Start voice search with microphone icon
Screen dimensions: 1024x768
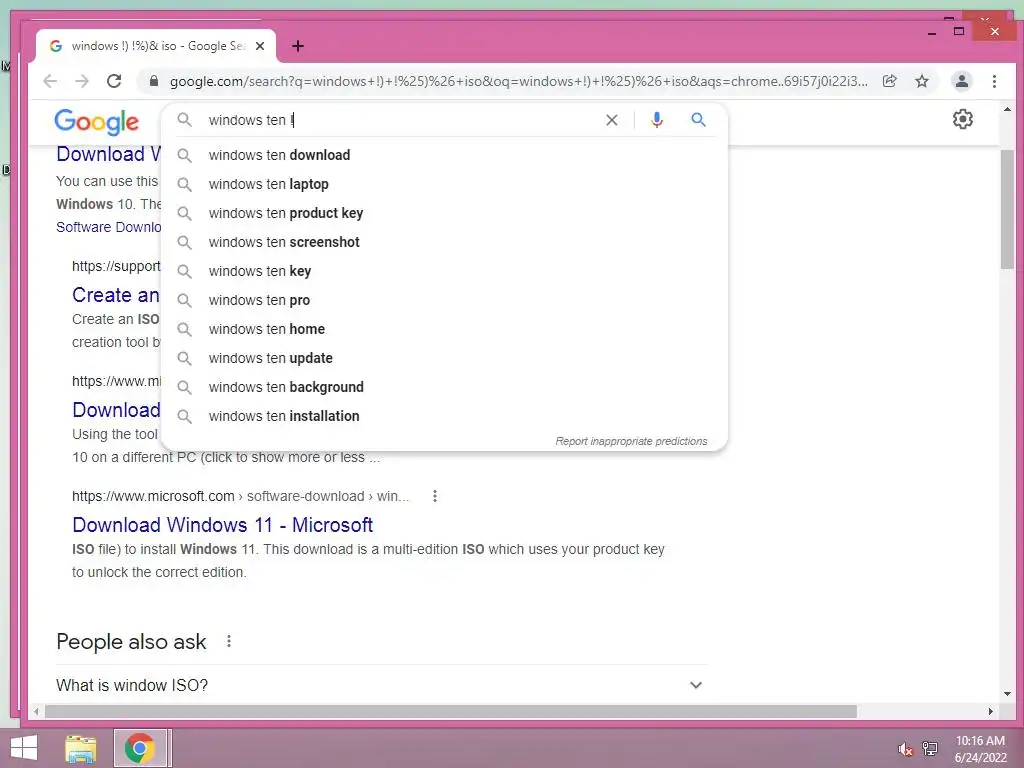click(x=657, y=120)
